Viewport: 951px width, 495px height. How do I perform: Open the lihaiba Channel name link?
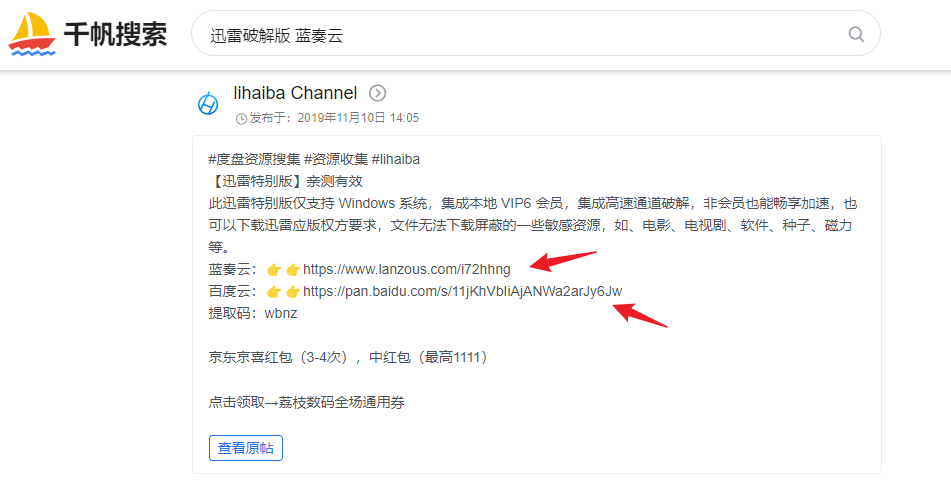coord(295,93)
